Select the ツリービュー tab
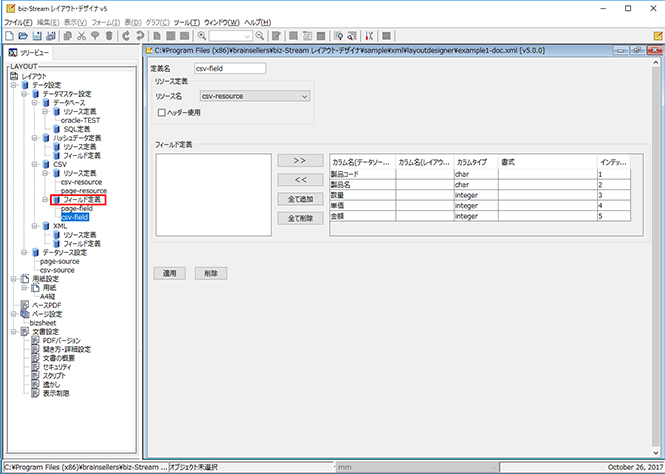665x474 pixels. coord(29,53)
